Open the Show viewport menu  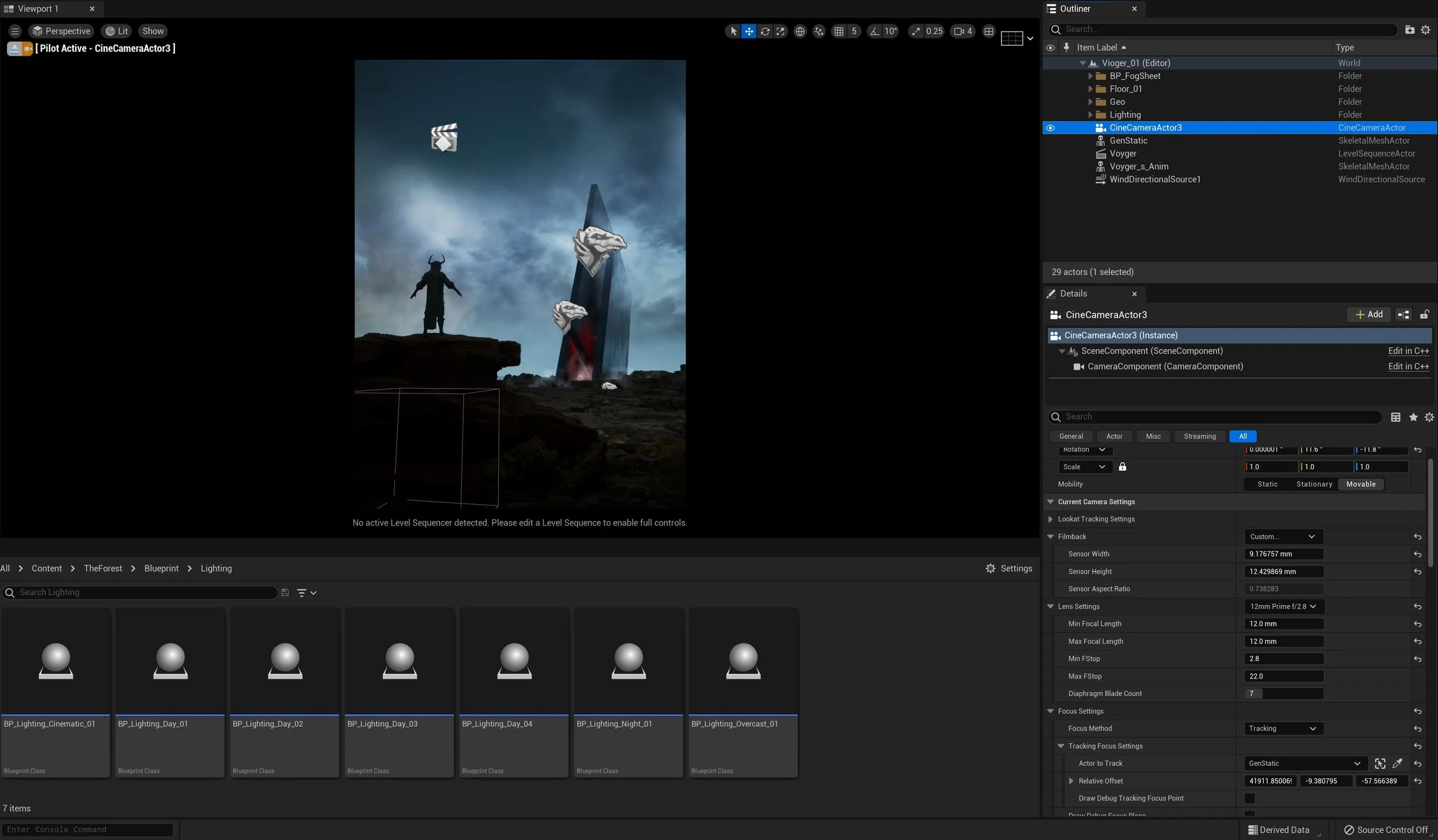tap(153, 32)
